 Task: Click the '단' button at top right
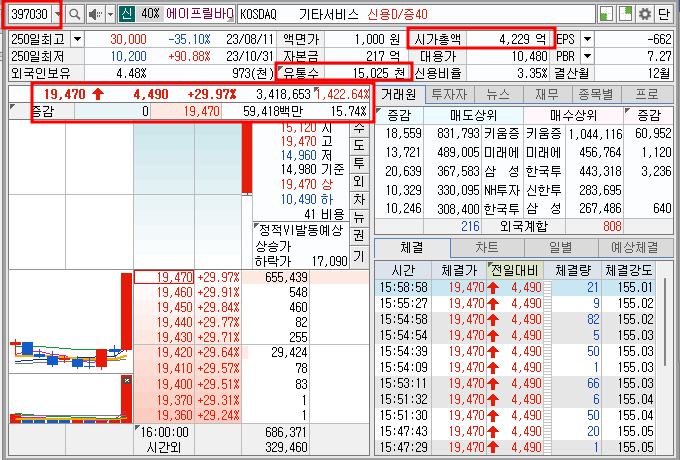(664, 14)
